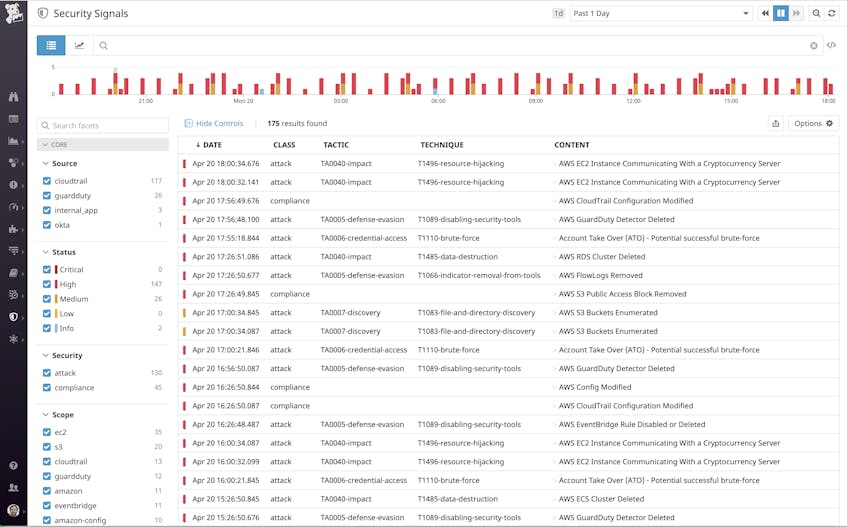Click the Datadog logo in sidebar

click(x=14, y=13)
